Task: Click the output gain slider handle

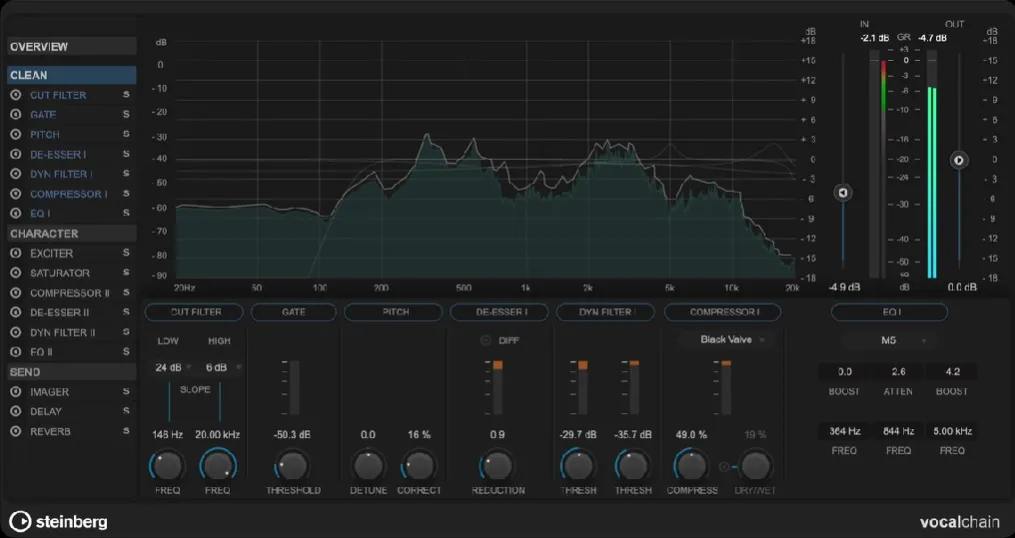Action: point(959,161)
